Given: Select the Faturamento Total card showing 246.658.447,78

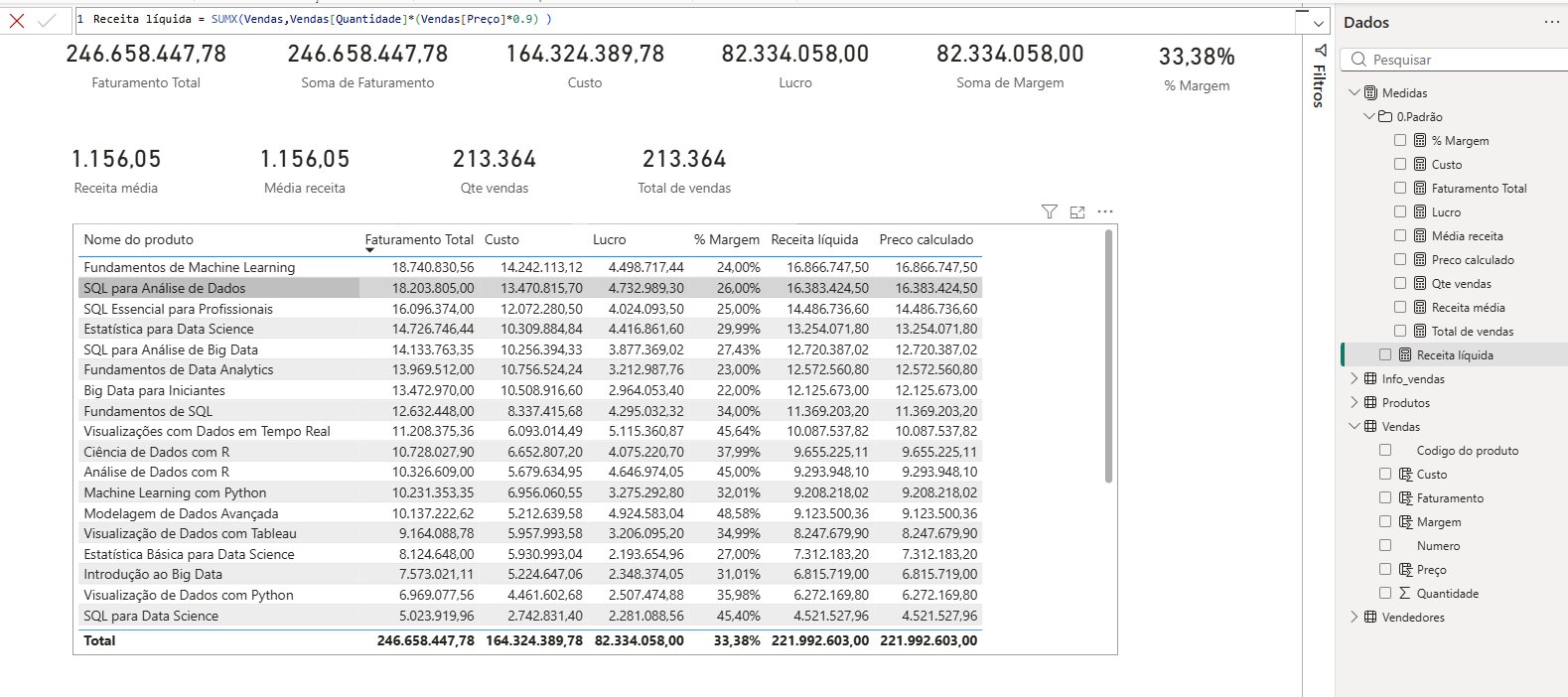Looking at the screenshot, I should (146, 66).
